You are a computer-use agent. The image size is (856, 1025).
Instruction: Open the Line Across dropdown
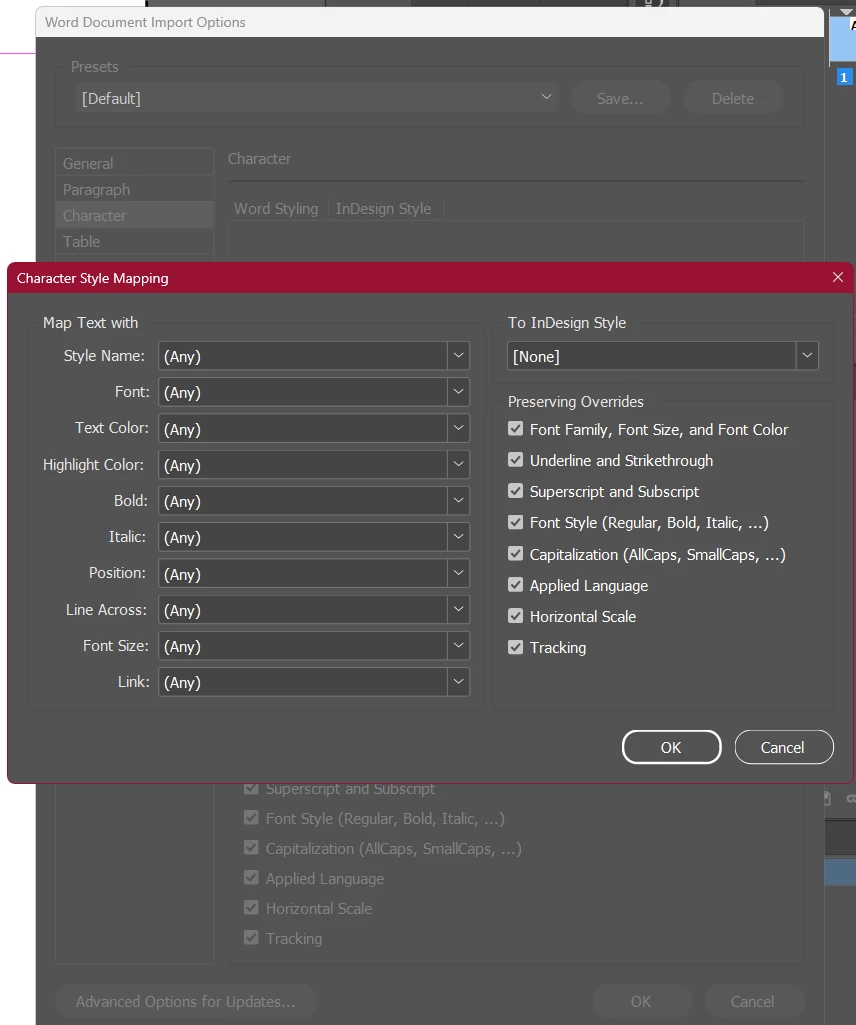pyautogui.click(x=314, y=610)
